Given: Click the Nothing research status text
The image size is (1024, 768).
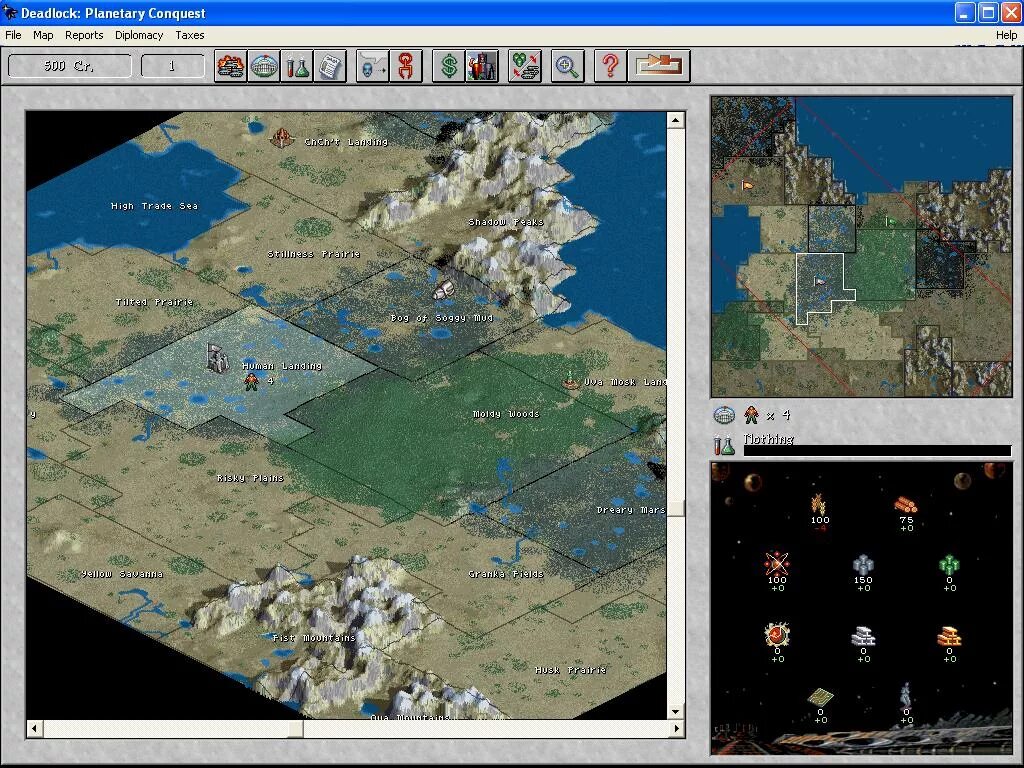Looking at the screenshot, I should 769,439.
